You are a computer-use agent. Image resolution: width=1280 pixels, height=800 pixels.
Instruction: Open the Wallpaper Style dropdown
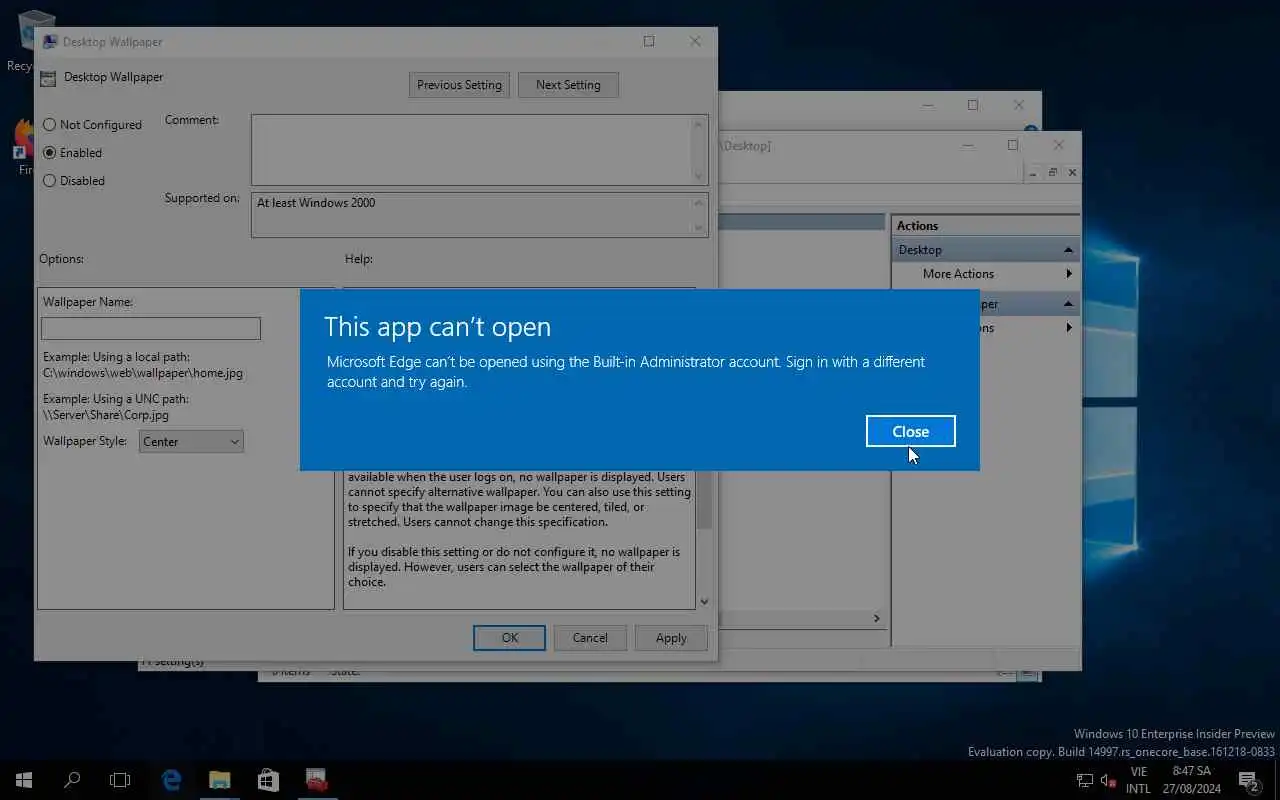click(191, 441)
